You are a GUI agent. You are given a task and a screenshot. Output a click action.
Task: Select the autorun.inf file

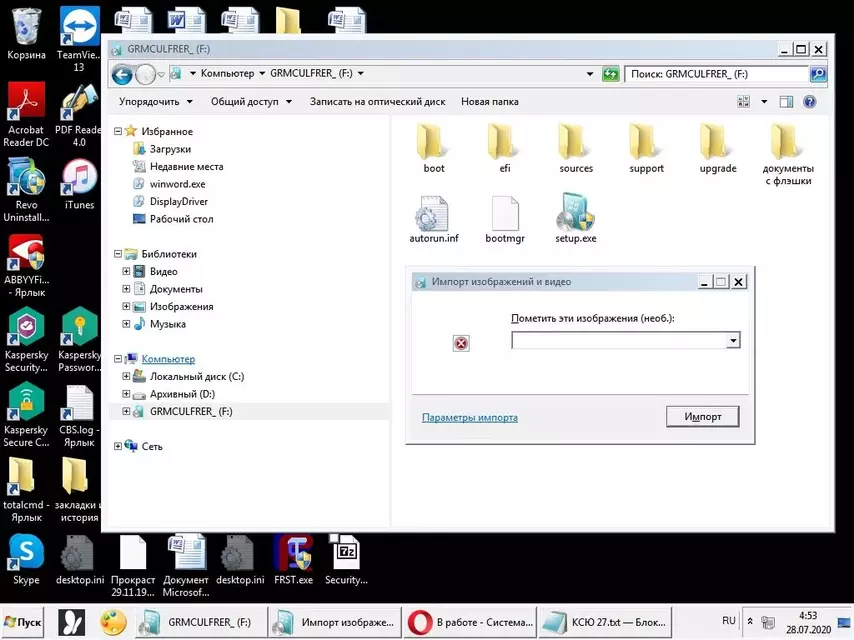[x=434, y=219]
